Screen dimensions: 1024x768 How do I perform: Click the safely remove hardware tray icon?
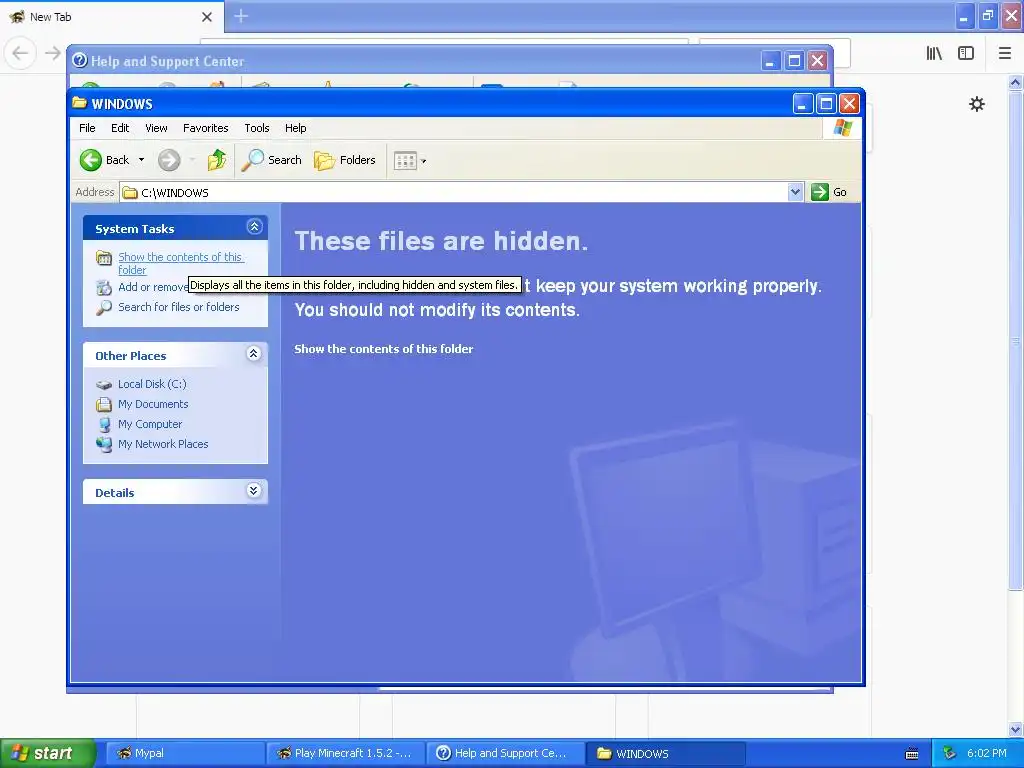[x=949, y=754]
